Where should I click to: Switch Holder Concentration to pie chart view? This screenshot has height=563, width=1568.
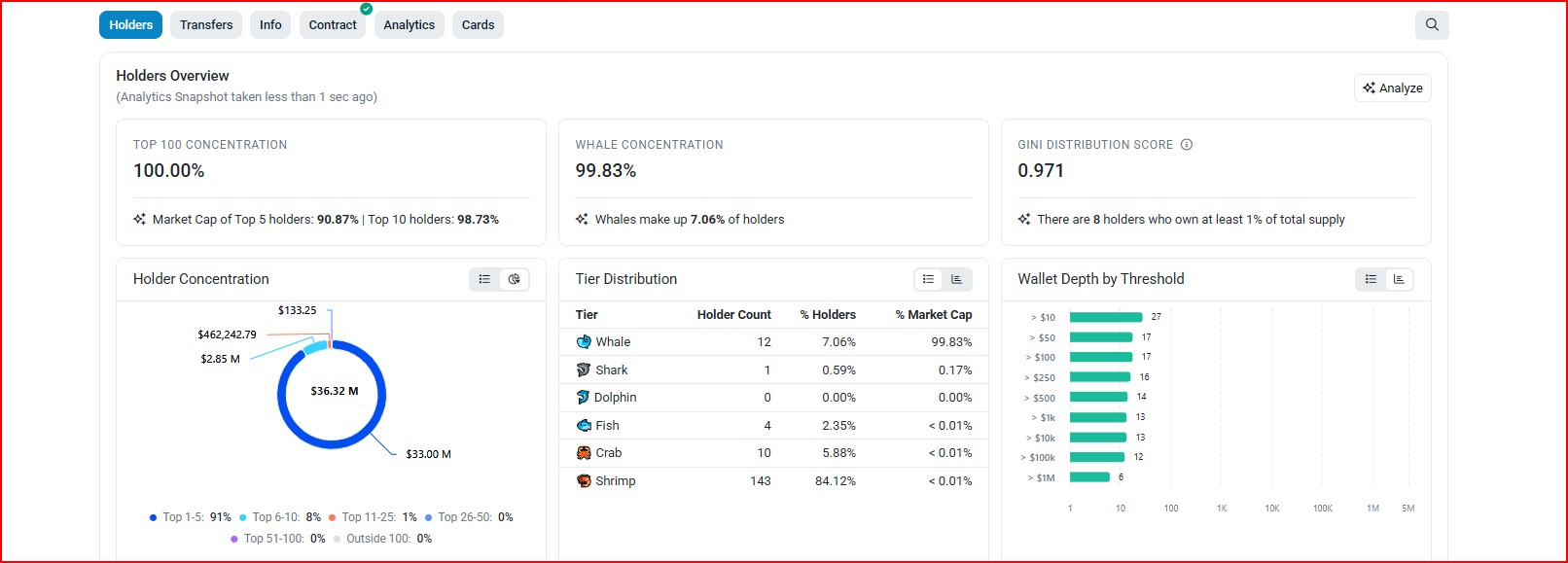tap(514, 279)
